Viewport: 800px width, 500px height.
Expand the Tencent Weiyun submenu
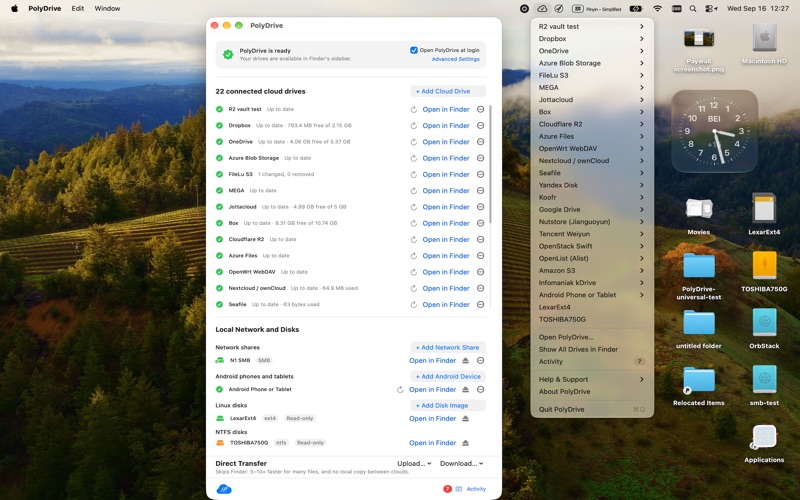coord(592,234)
